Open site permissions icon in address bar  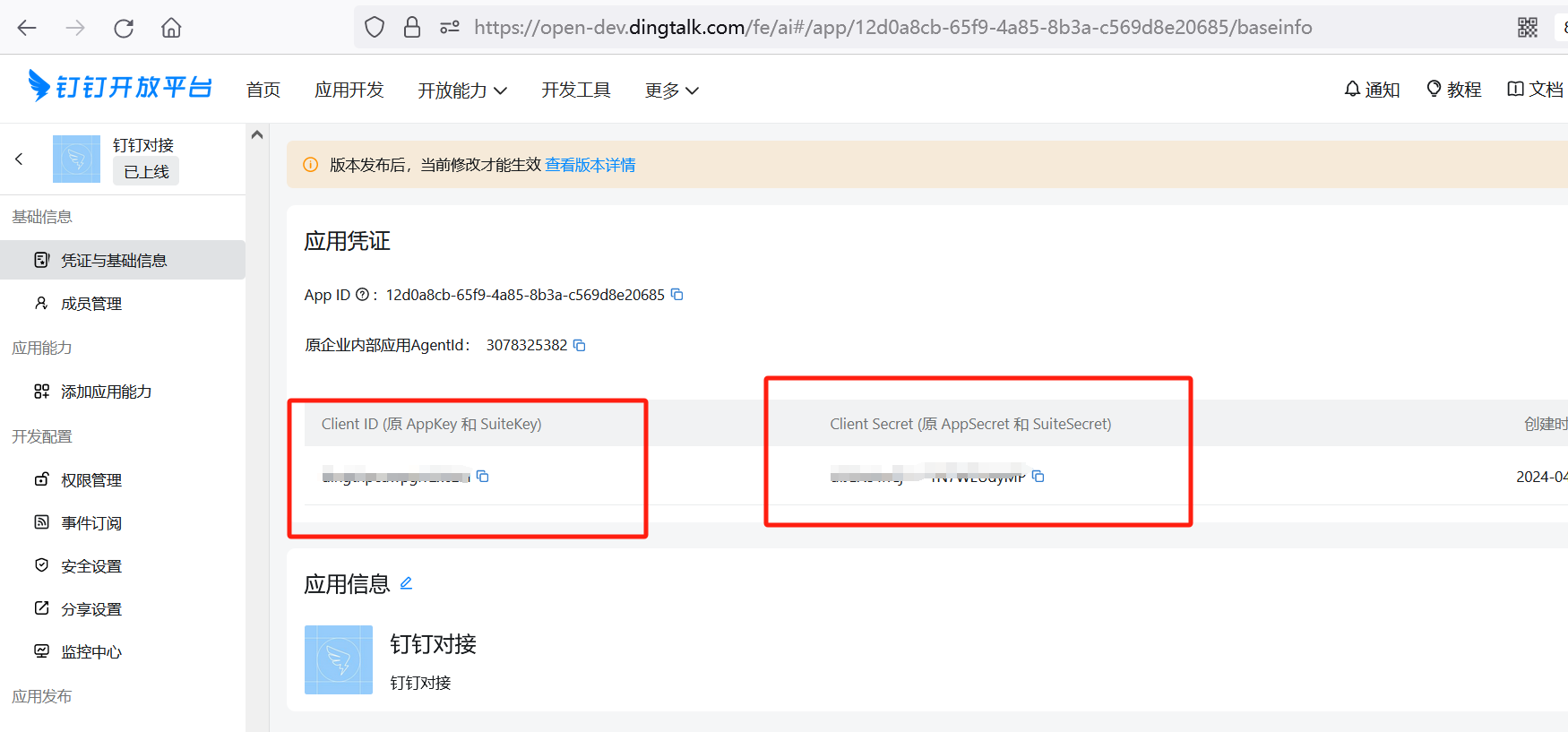tap(450, 28)
